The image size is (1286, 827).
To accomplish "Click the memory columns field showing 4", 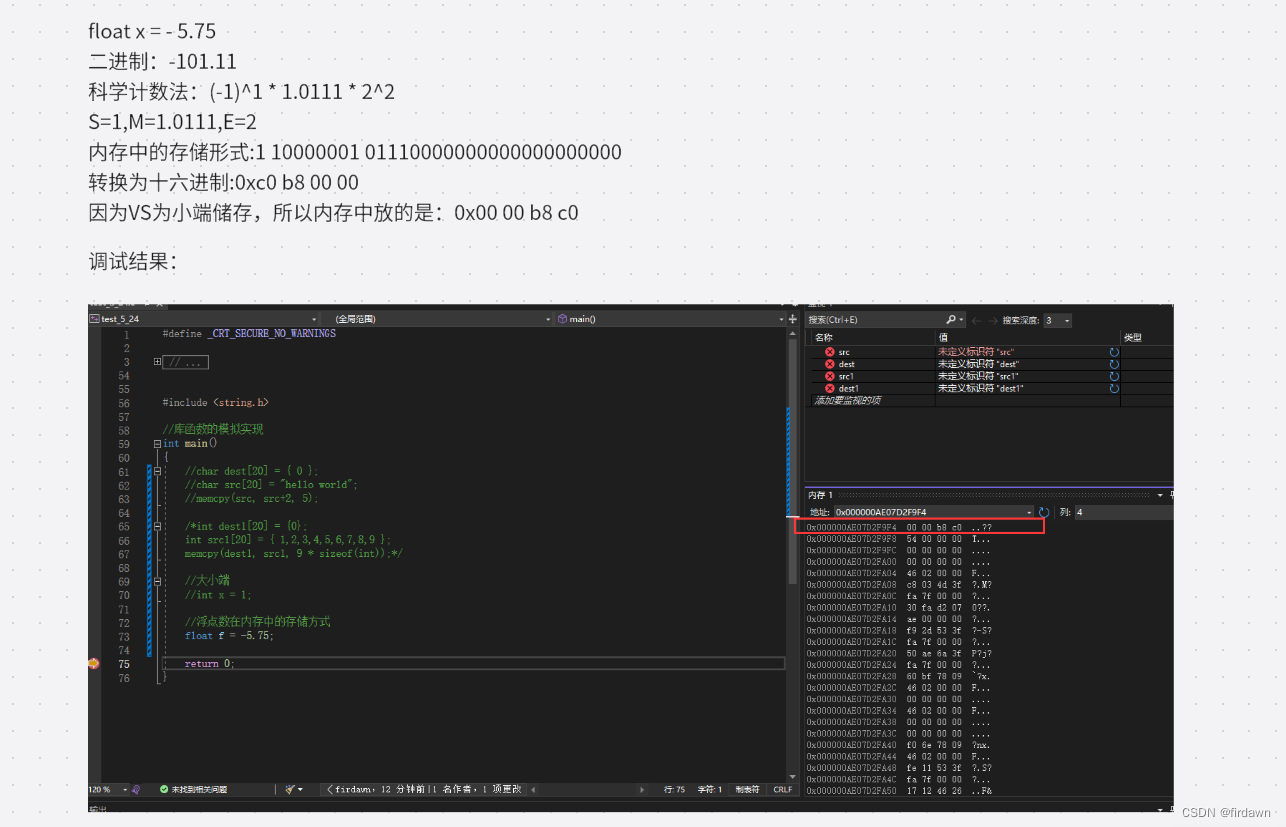I will 1123,512.
